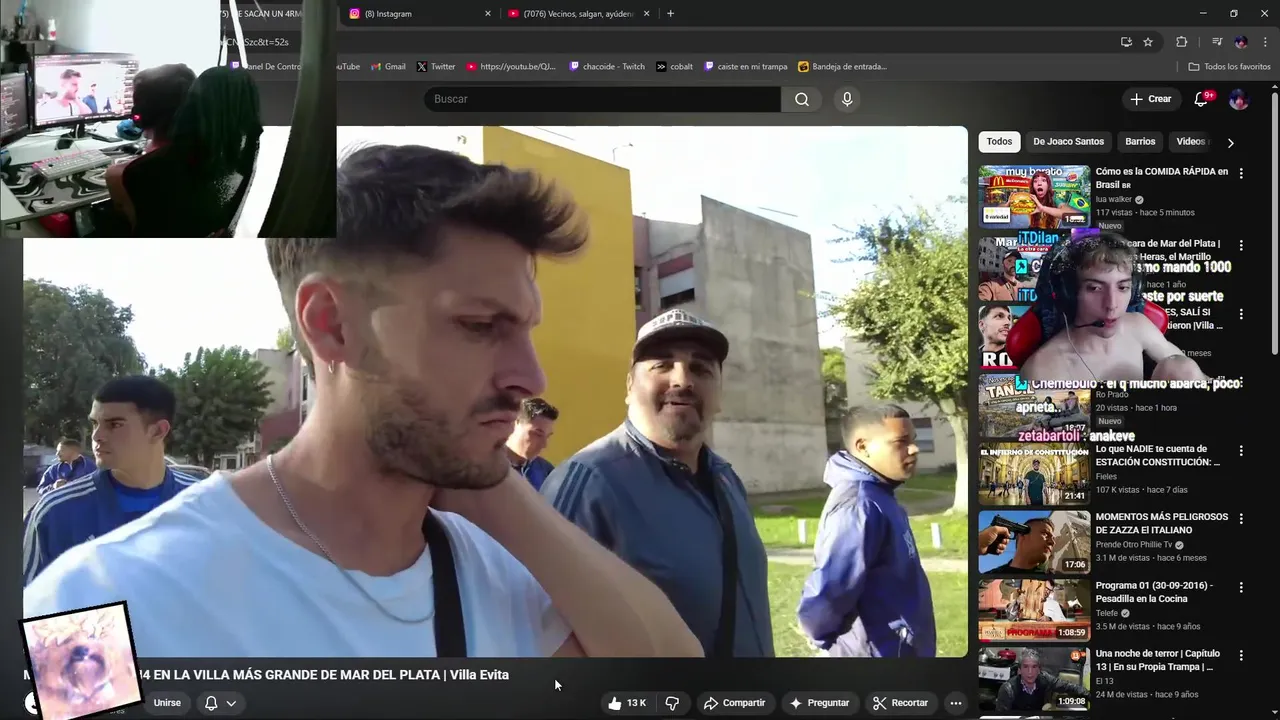Open Todos los favoritos folder

[x=1229, y=66]
